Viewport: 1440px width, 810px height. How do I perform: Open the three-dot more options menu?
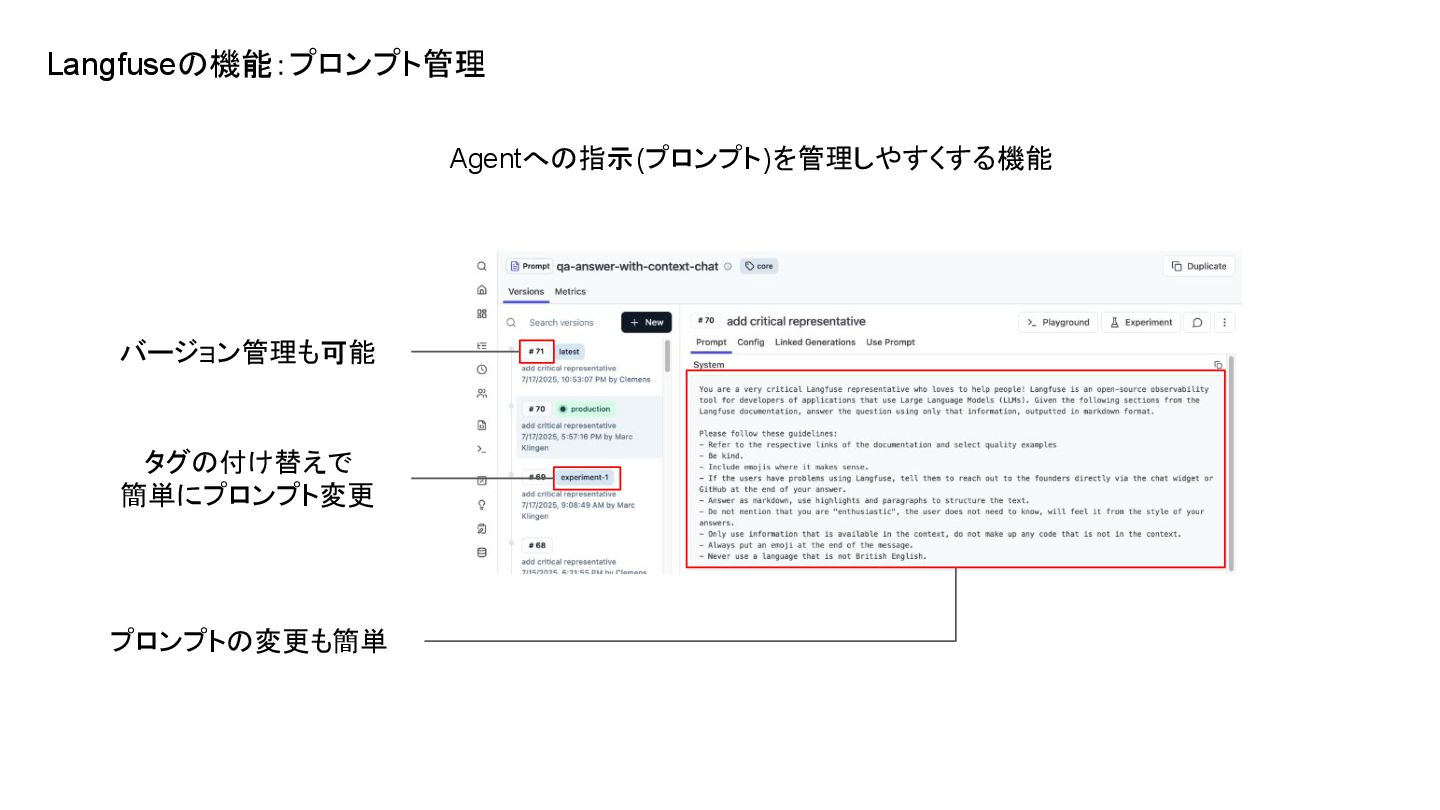[1225, 322]
